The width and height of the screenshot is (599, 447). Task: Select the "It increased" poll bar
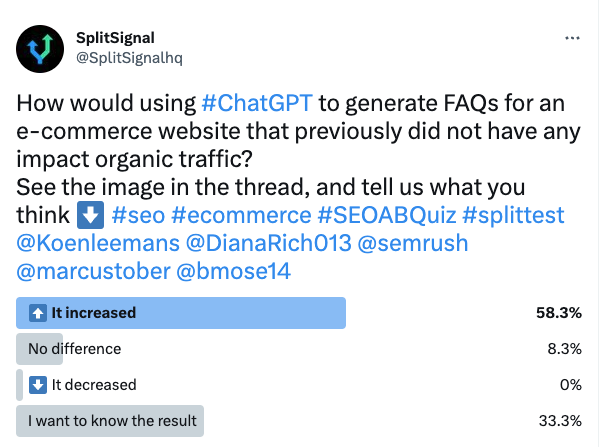click(x=181, y=313)
